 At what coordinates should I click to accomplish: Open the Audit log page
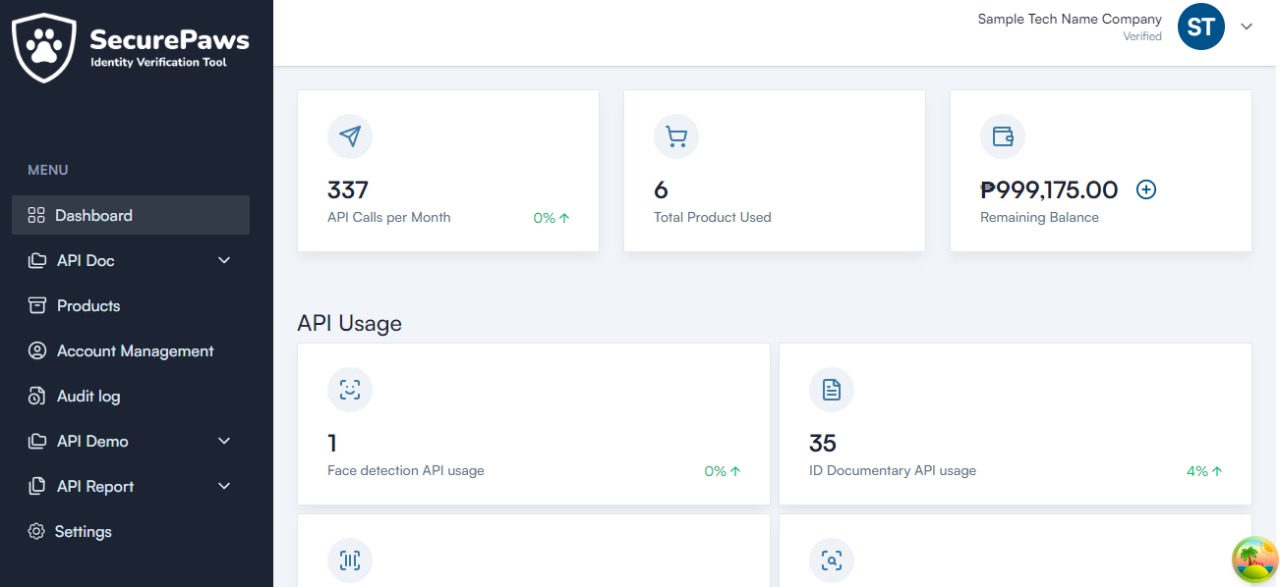(x=88, y=396)
